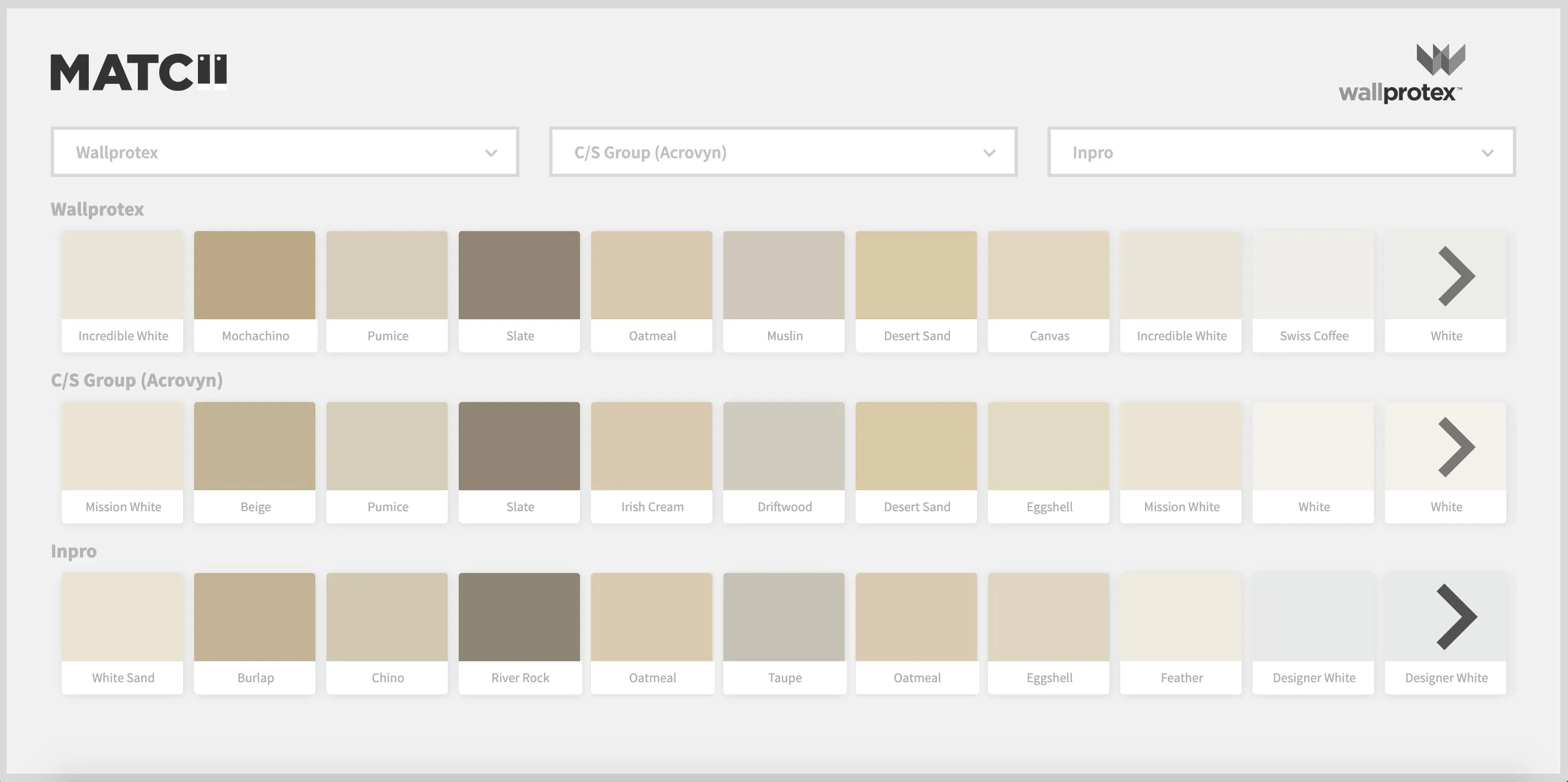This screenshot has width=1568, height=782.
Task: Click the next arrow in Acrovyn row
Action: click(1456, 447)
